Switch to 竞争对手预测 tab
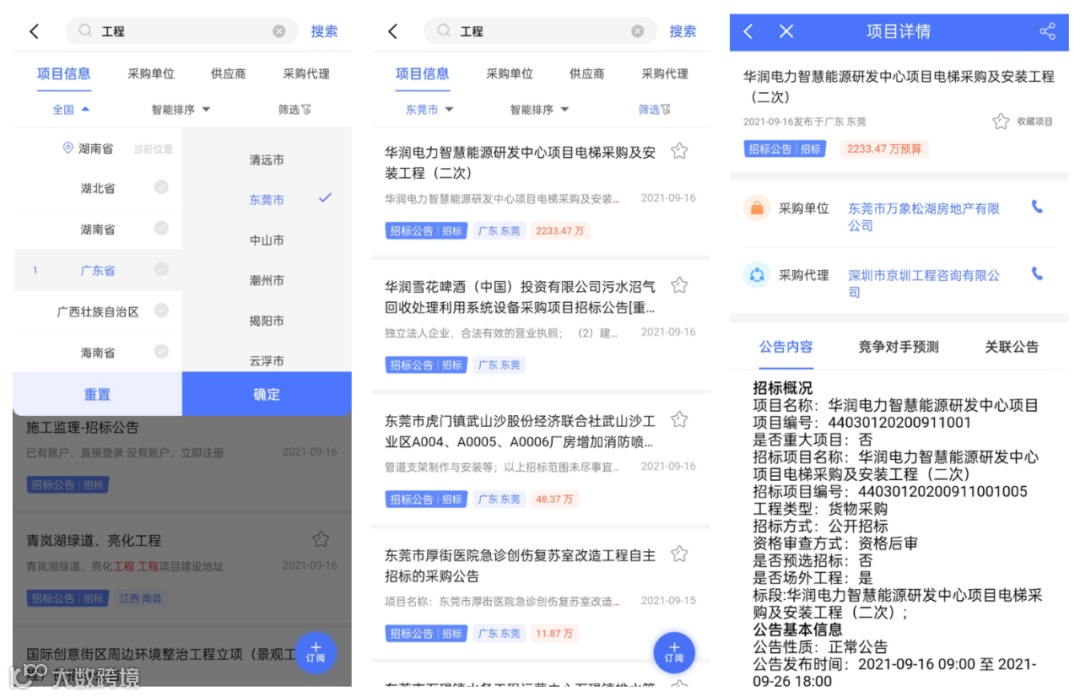This screenshot has width=1080, height=697. tap(898, 346)
